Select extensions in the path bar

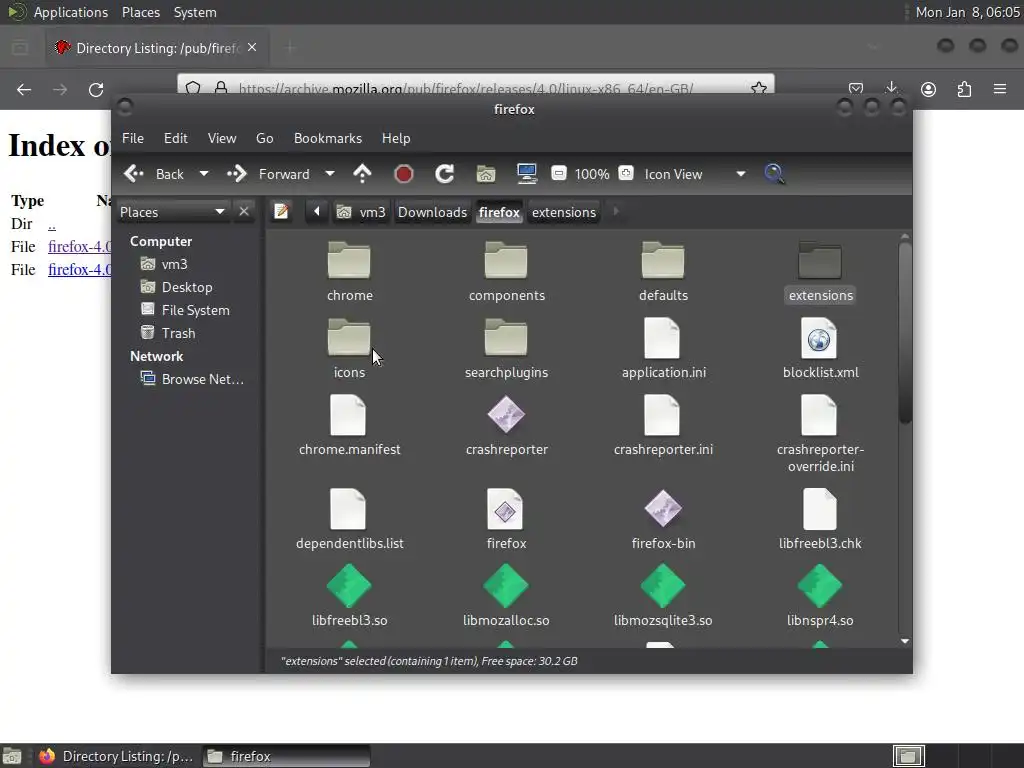(564, 212)
